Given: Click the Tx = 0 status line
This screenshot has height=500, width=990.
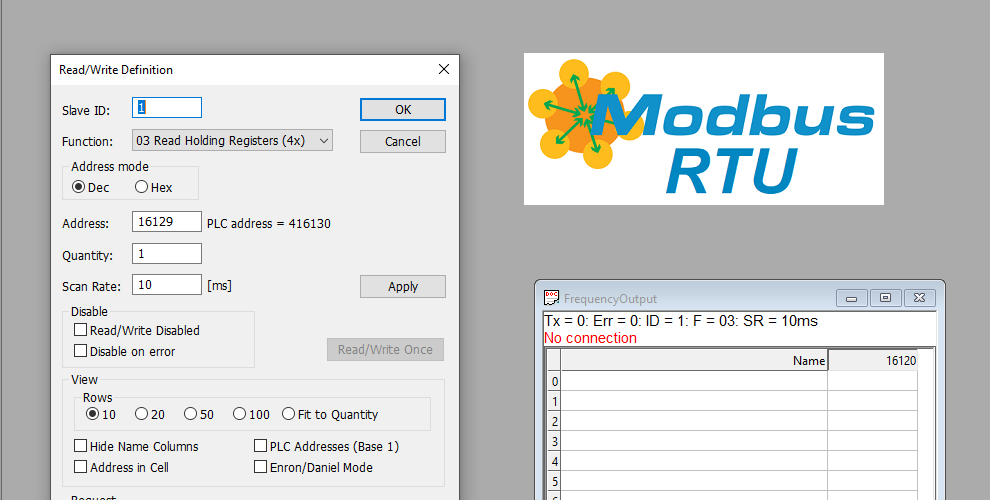Looking at the screenshot, I should tap(681, 321).
